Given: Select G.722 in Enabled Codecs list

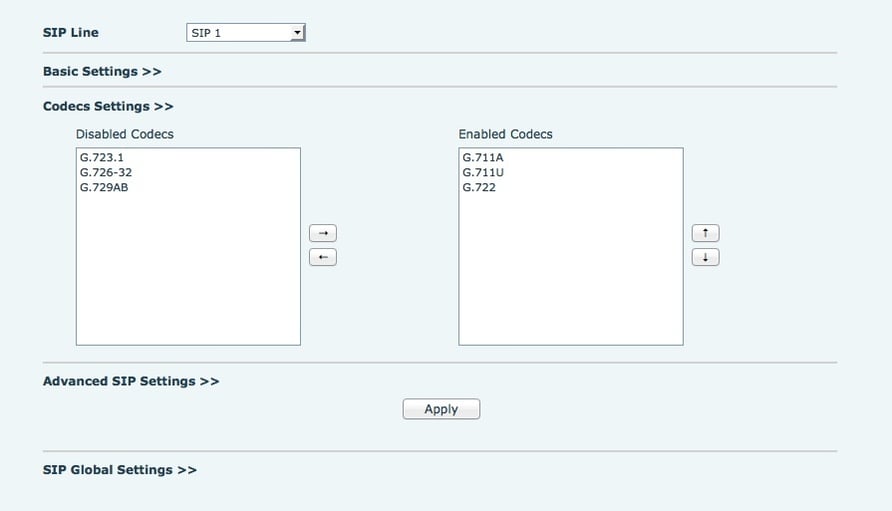Looking at the screenshot, I should pos(479,187).
